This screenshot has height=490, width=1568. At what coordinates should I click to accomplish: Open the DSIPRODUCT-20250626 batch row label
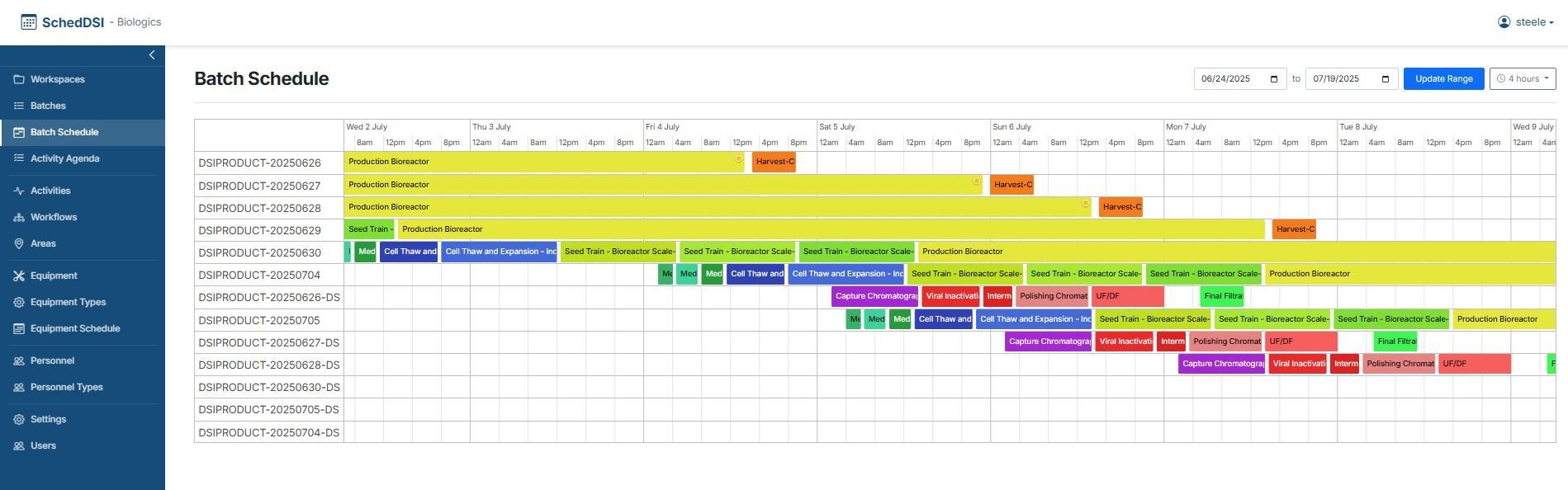coord(260,163)
